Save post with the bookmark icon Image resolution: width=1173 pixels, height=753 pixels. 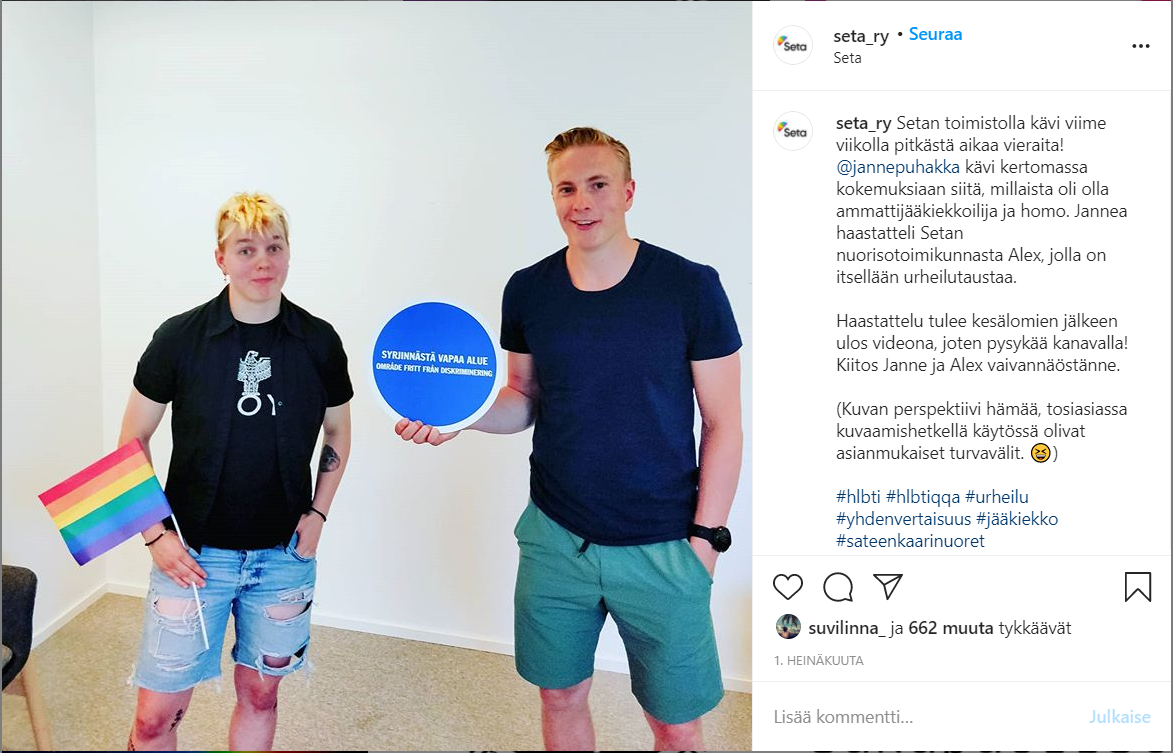pos(1137,587)
